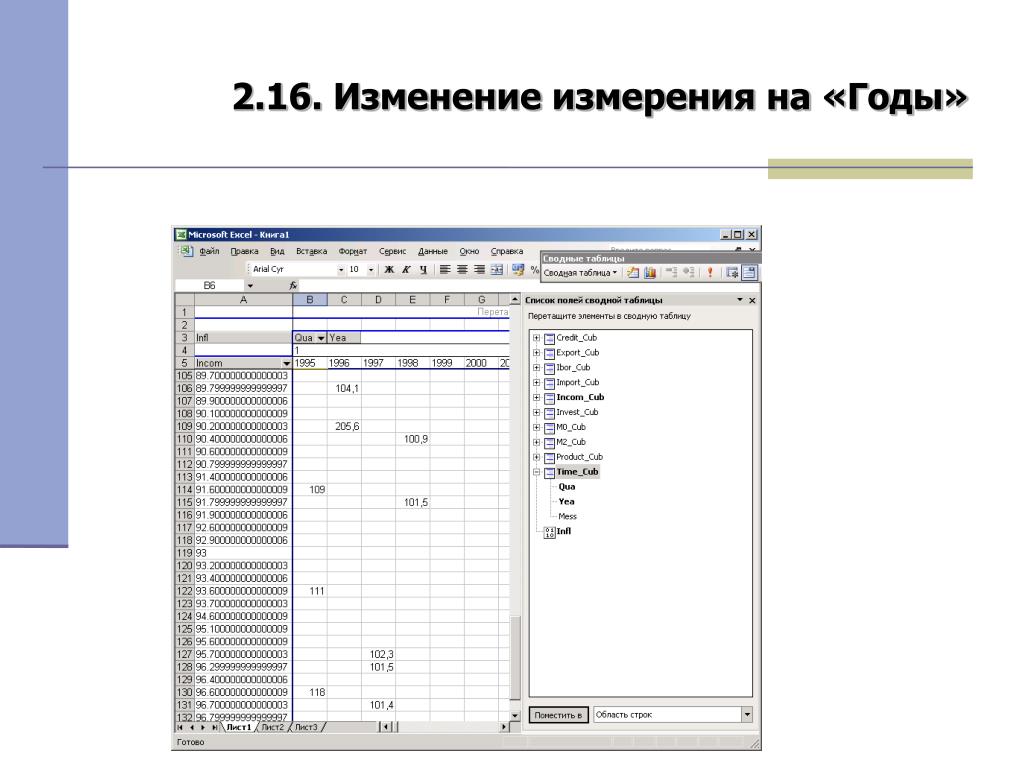Open the Chart Wizard from pivot toolbar
This screenshot has height=768, width=1024.
pyautogui.click(x=650, y=273)
